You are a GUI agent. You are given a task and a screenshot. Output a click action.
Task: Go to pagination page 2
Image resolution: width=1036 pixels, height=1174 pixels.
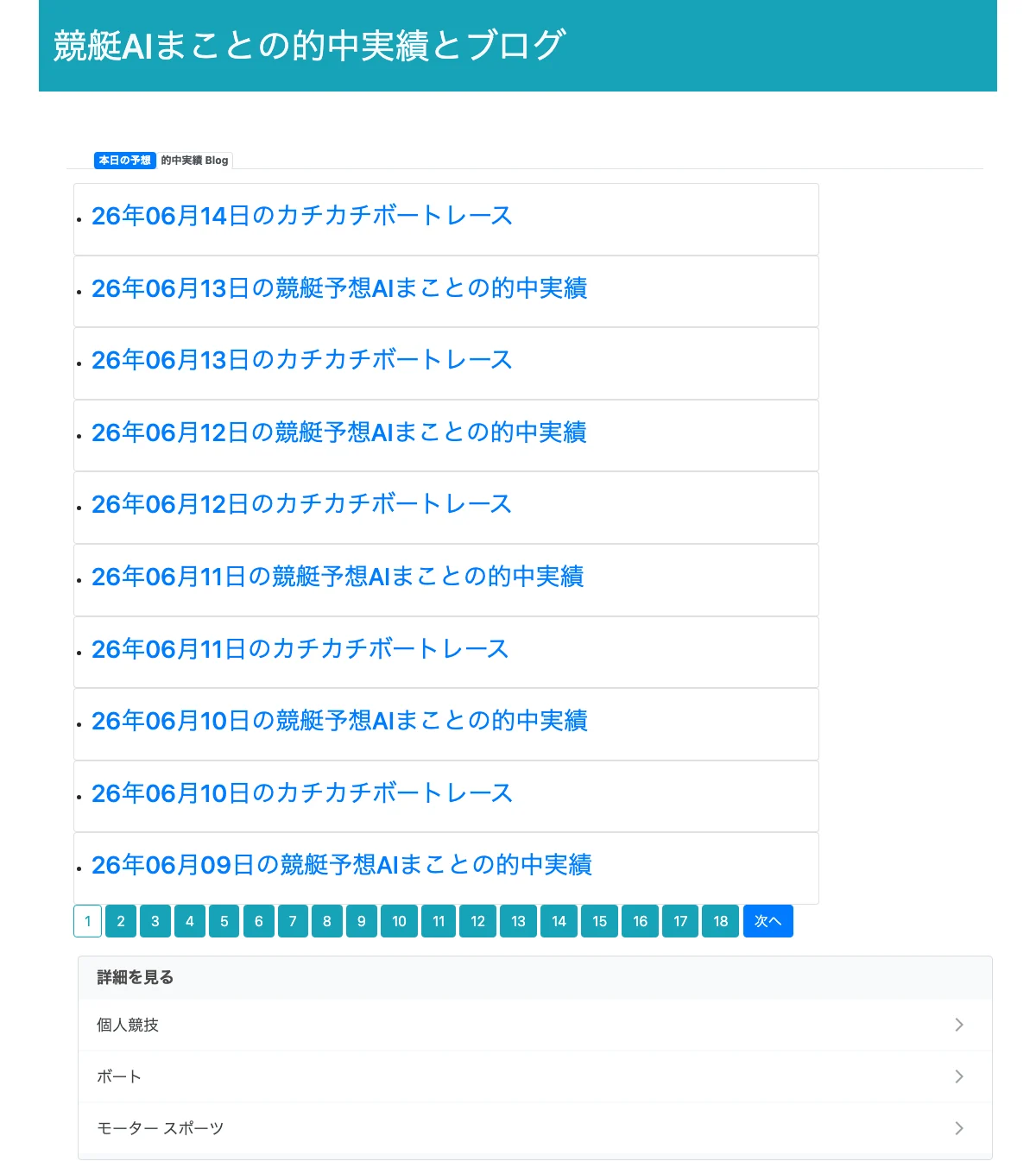(121, 921)
